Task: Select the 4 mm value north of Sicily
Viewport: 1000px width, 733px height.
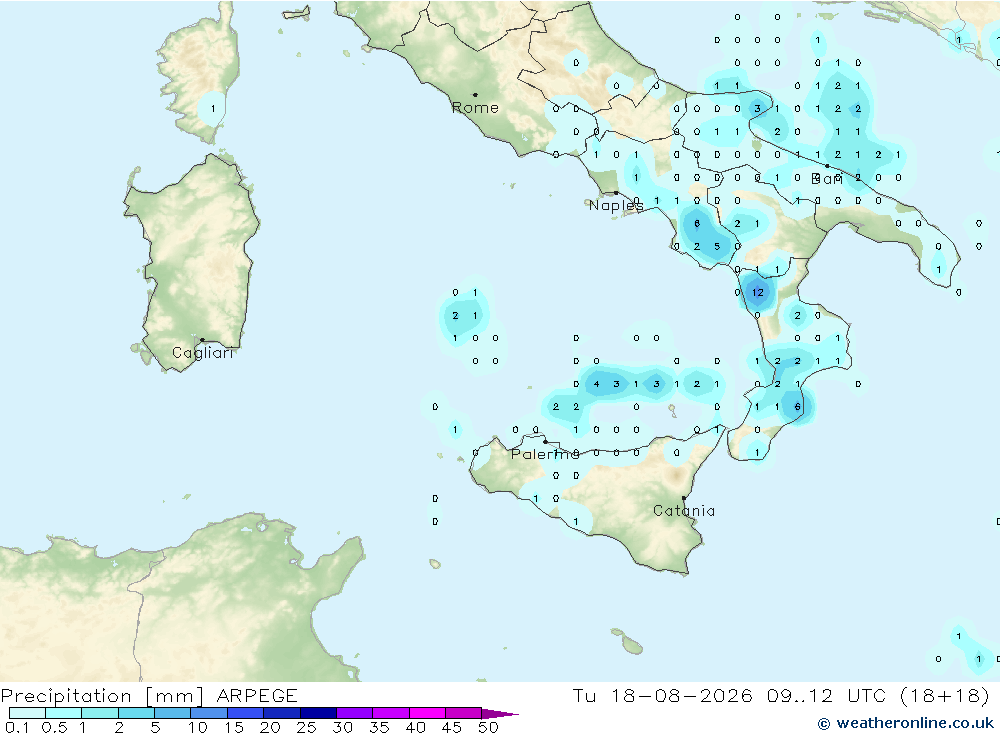Action: (596, 384)
